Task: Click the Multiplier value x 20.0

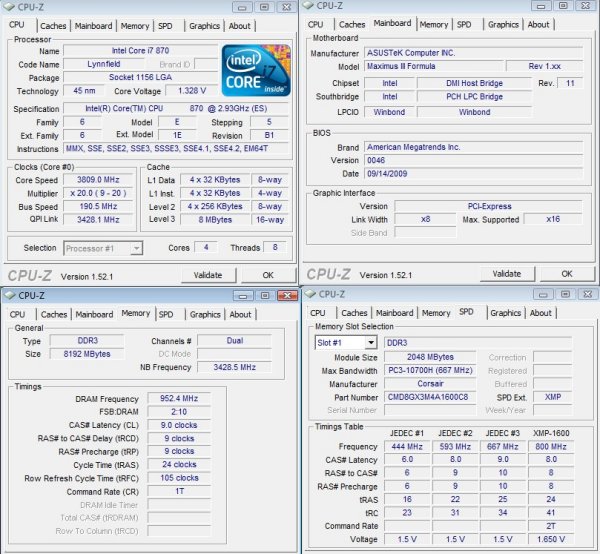Action: (x=98, y=193)
